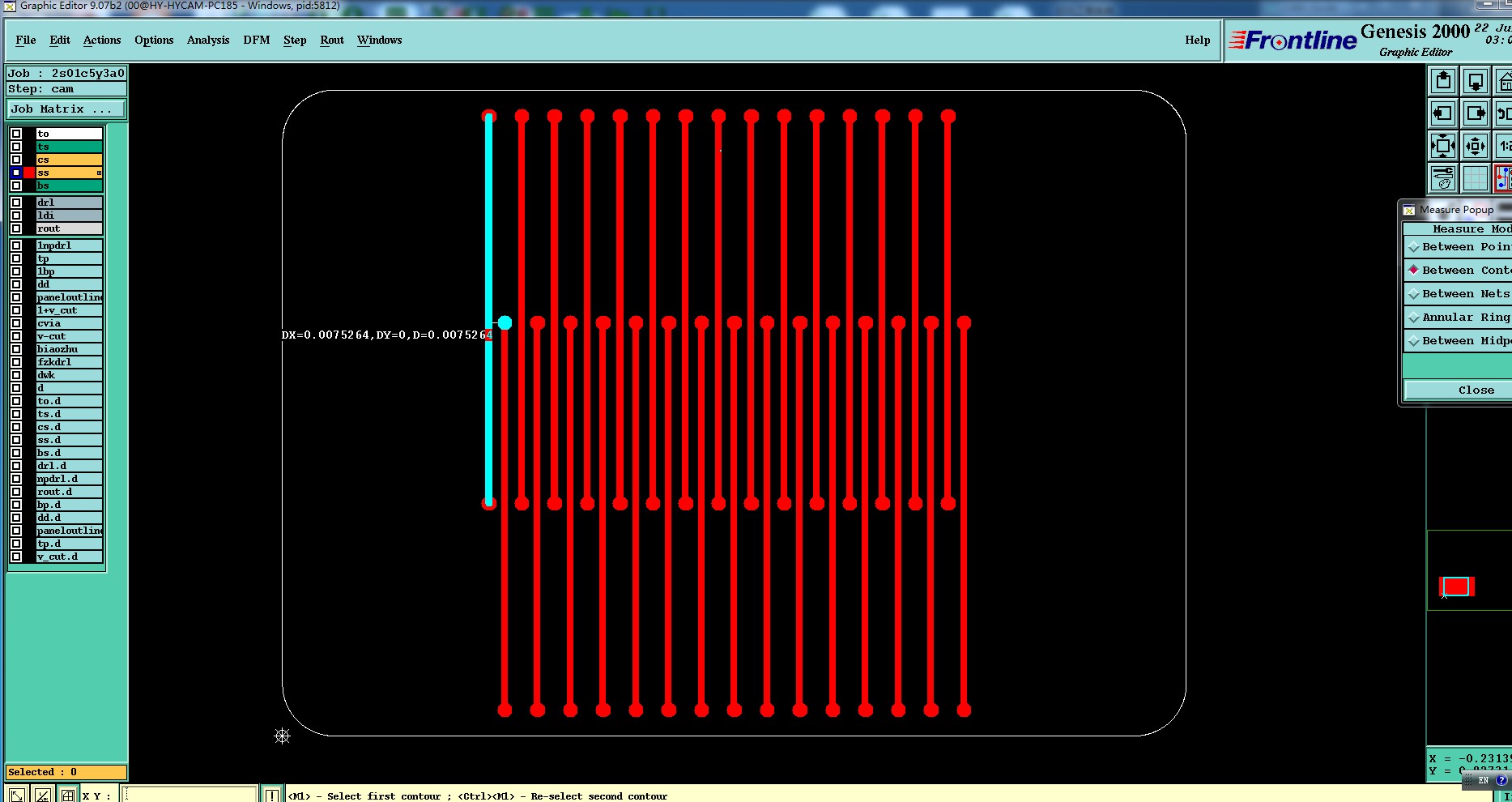The width and height of the screenshot is (1512, 802).
Task: Select Between Midpoints measure mode
Action: (1458, 341)
